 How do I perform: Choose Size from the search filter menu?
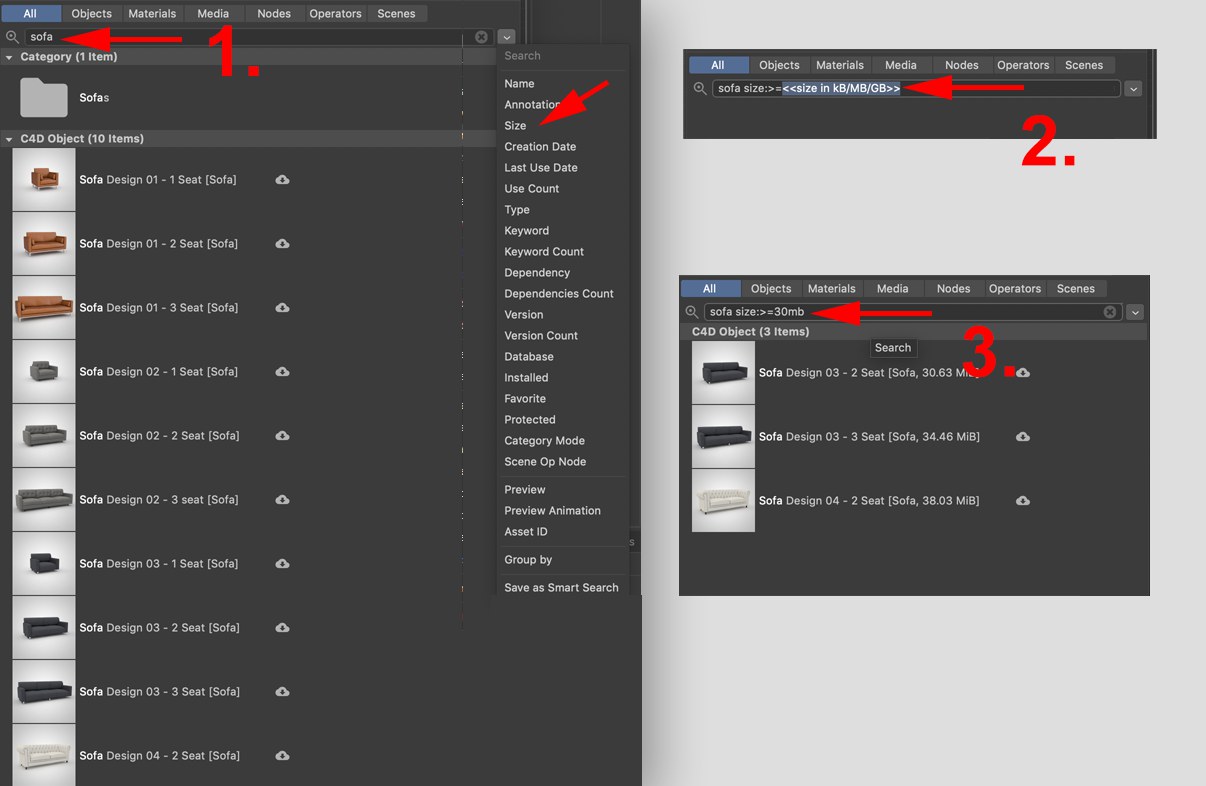point(515,126)
